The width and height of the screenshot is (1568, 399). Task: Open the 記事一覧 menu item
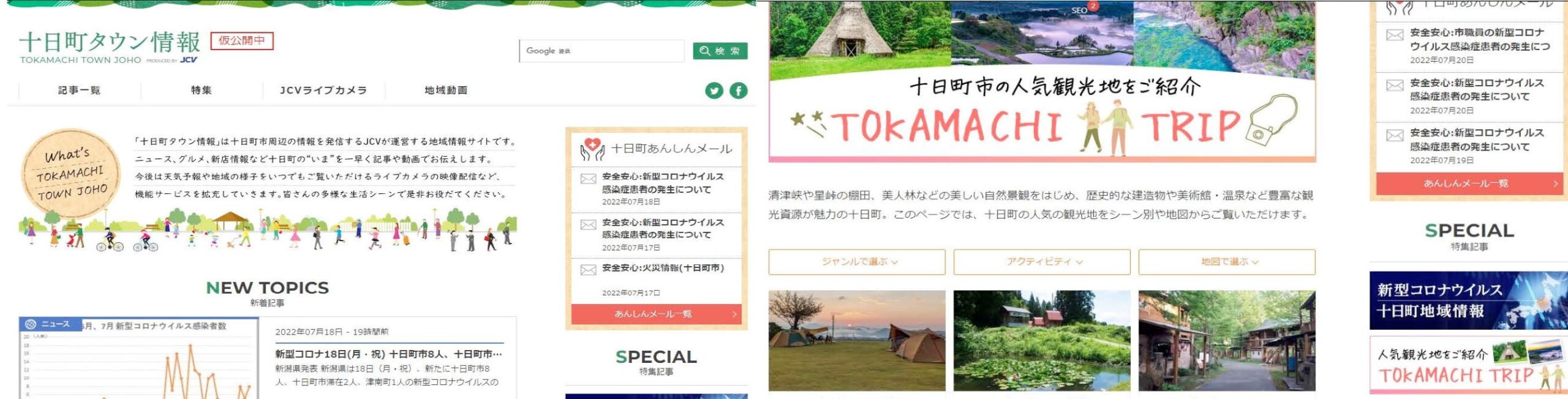[x=80, y=90]
